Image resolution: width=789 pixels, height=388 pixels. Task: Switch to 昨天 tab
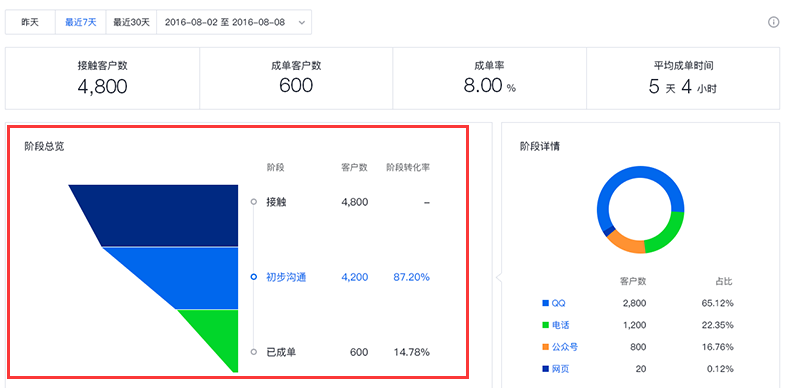(30, 23)
